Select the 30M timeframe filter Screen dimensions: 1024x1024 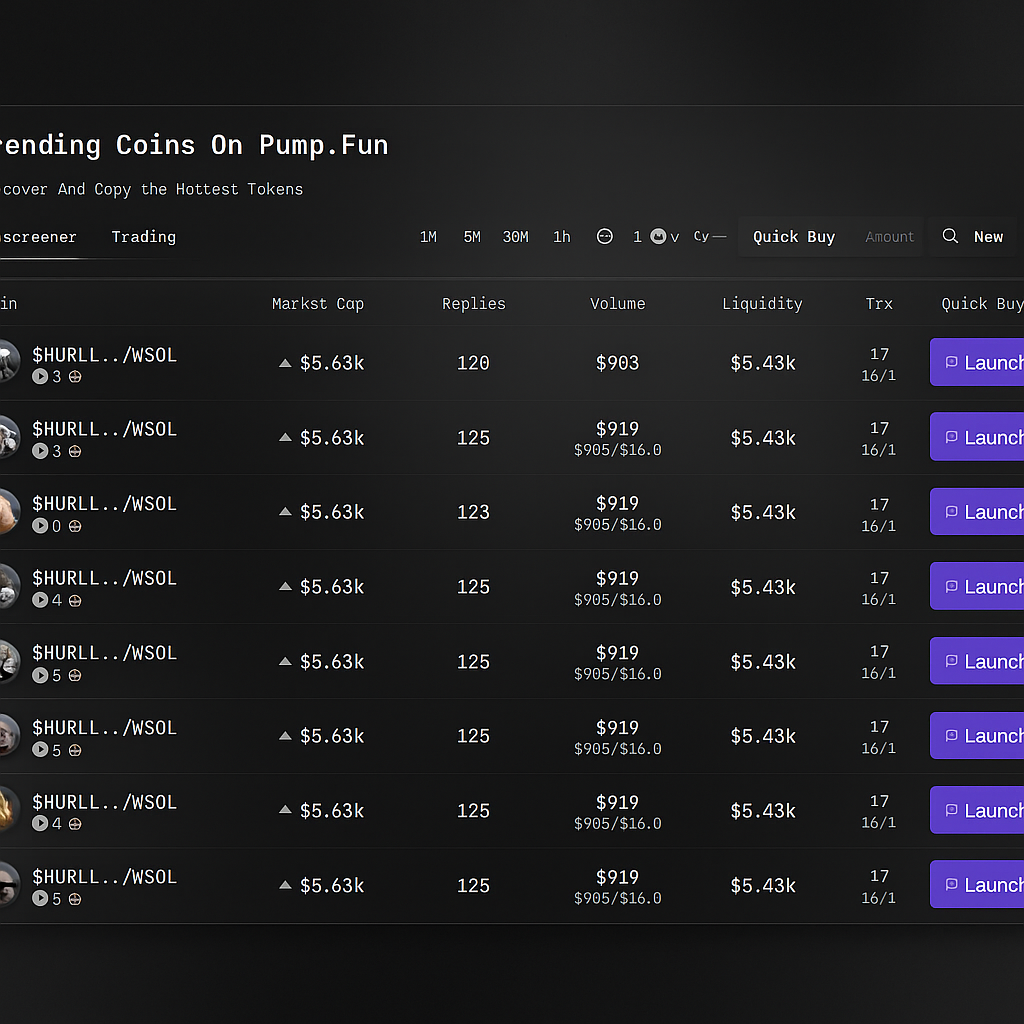515,237
